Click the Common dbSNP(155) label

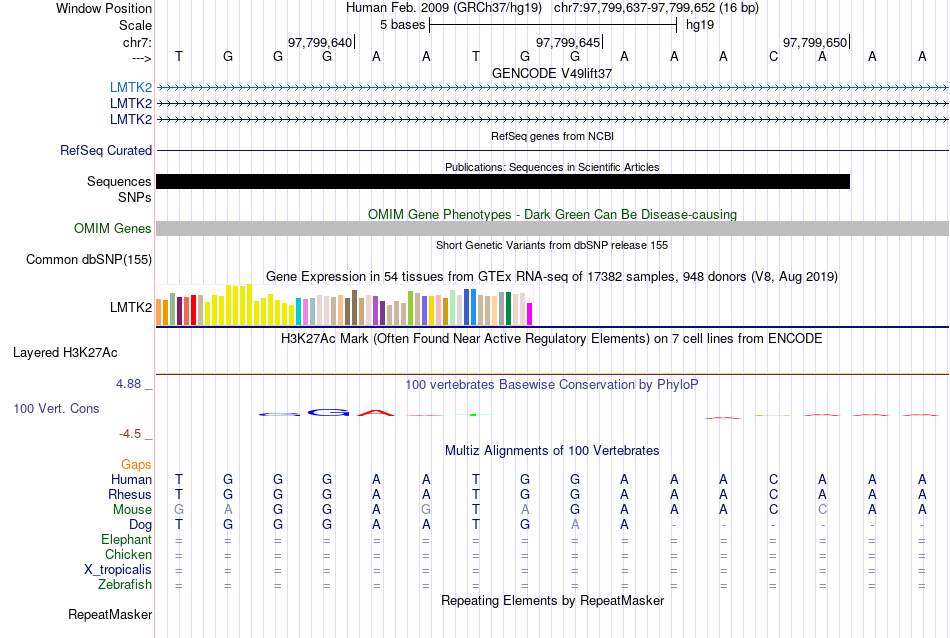88,259
